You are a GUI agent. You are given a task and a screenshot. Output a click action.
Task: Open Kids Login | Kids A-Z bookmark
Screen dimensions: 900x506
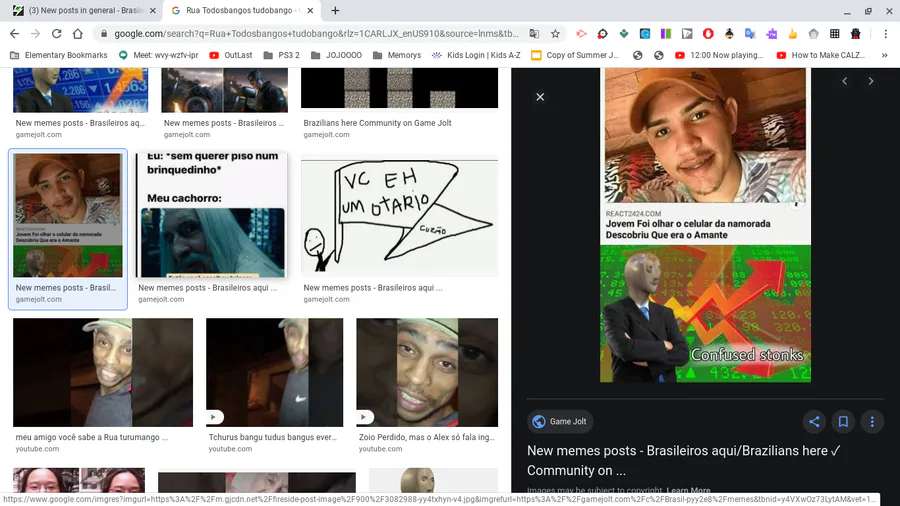(x=476, y=55)
